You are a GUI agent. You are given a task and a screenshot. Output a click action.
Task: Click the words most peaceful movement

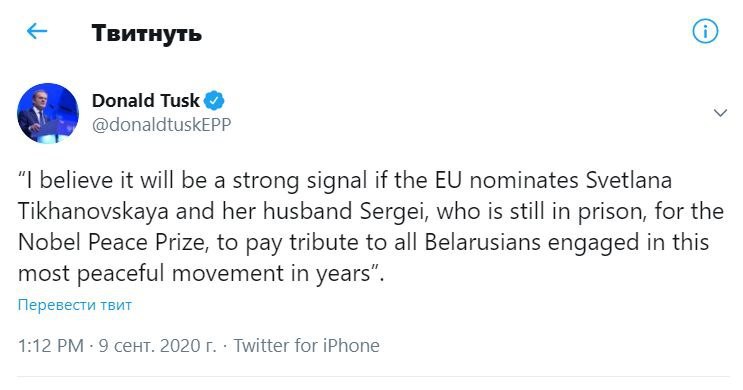click(152, 273)
